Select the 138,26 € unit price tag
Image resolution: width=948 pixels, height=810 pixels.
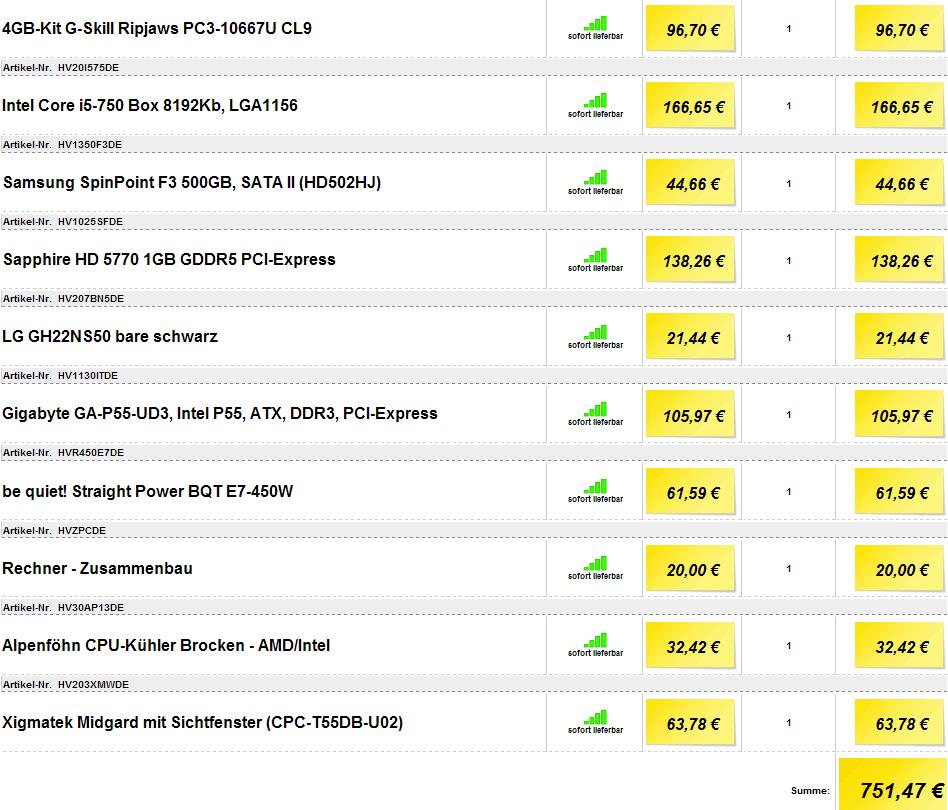[690, 260]
